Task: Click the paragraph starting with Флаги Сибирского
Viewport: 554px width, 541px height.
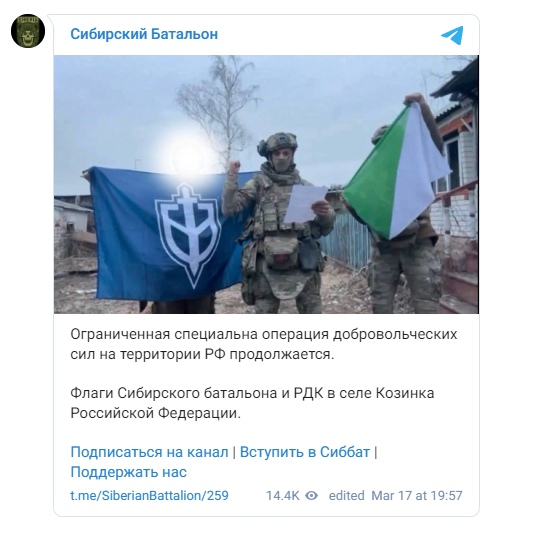Action: [x=252, y=403]
